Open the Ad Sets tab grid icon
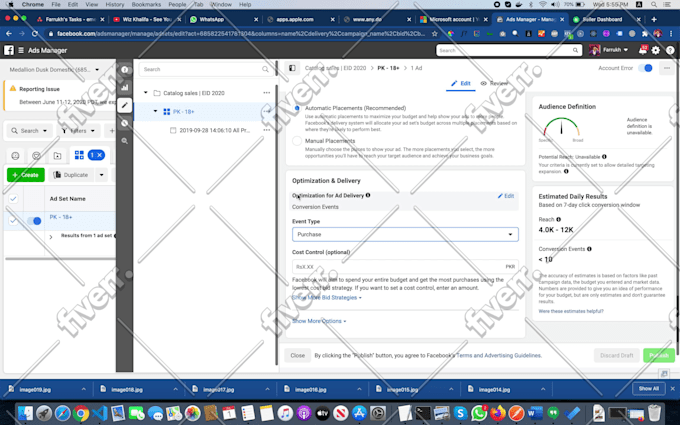 point(79,155)
